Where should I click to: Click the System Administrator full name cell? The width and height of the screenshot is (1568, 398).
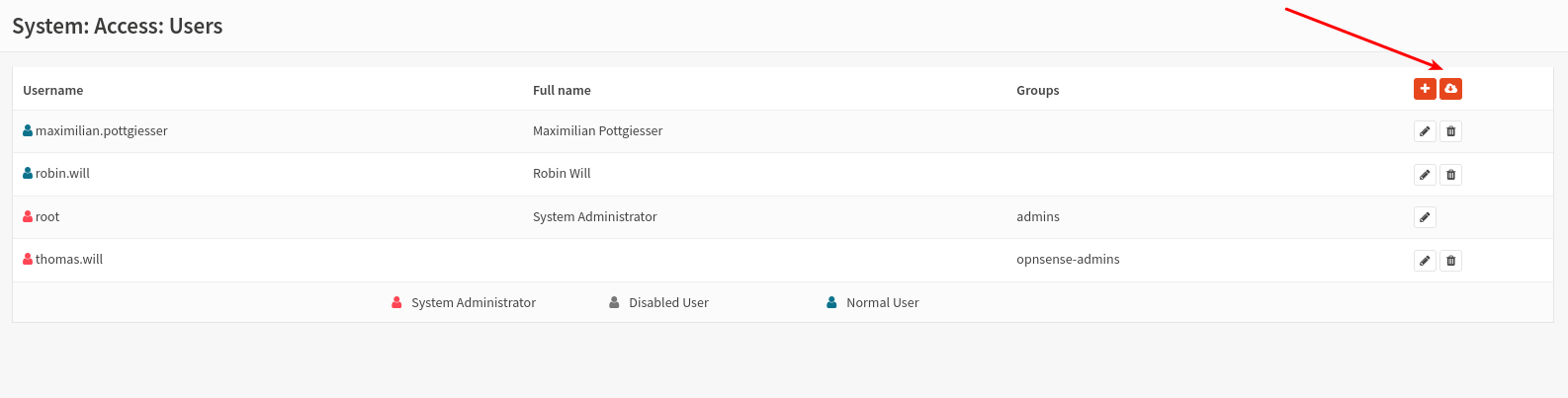[595, 216]
